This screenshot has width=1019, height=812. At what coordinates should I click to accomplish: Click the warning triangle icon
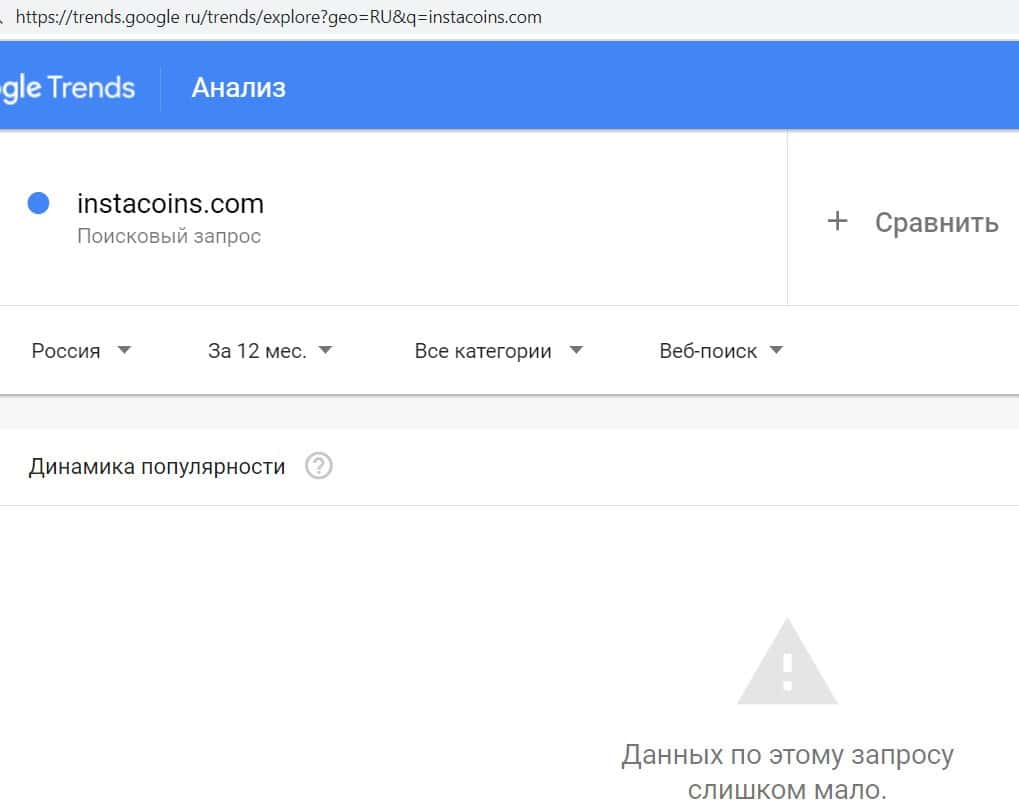click(x=787, y=663)
